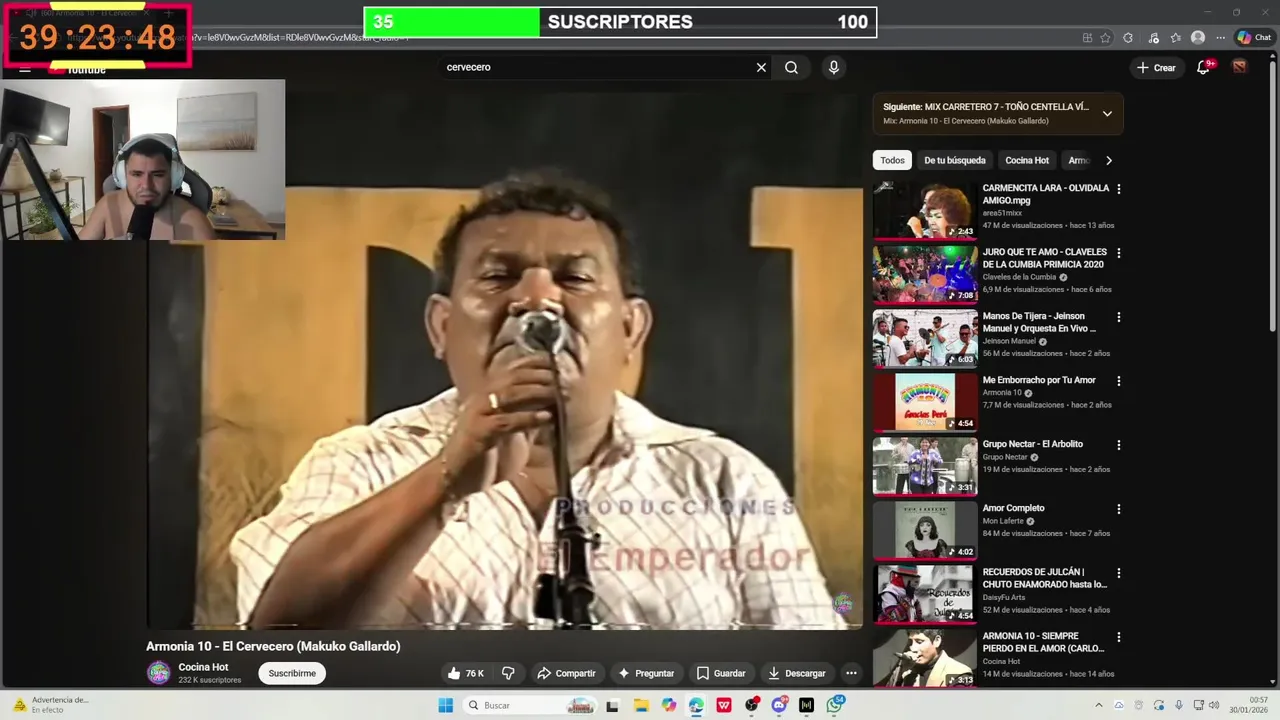Open Edge favorites list icon
The height and width of the screenshot is (720, 1280).
tap(1175, 38)
